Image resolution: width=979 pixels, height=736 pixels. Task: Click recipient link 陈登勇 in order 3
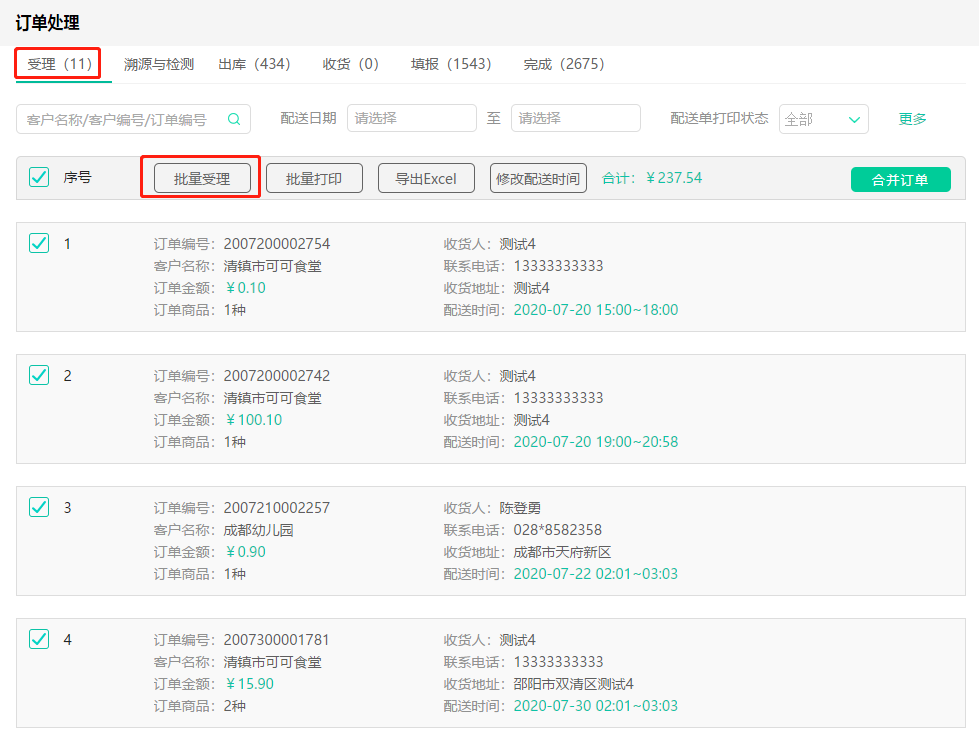tap(520, 508)
